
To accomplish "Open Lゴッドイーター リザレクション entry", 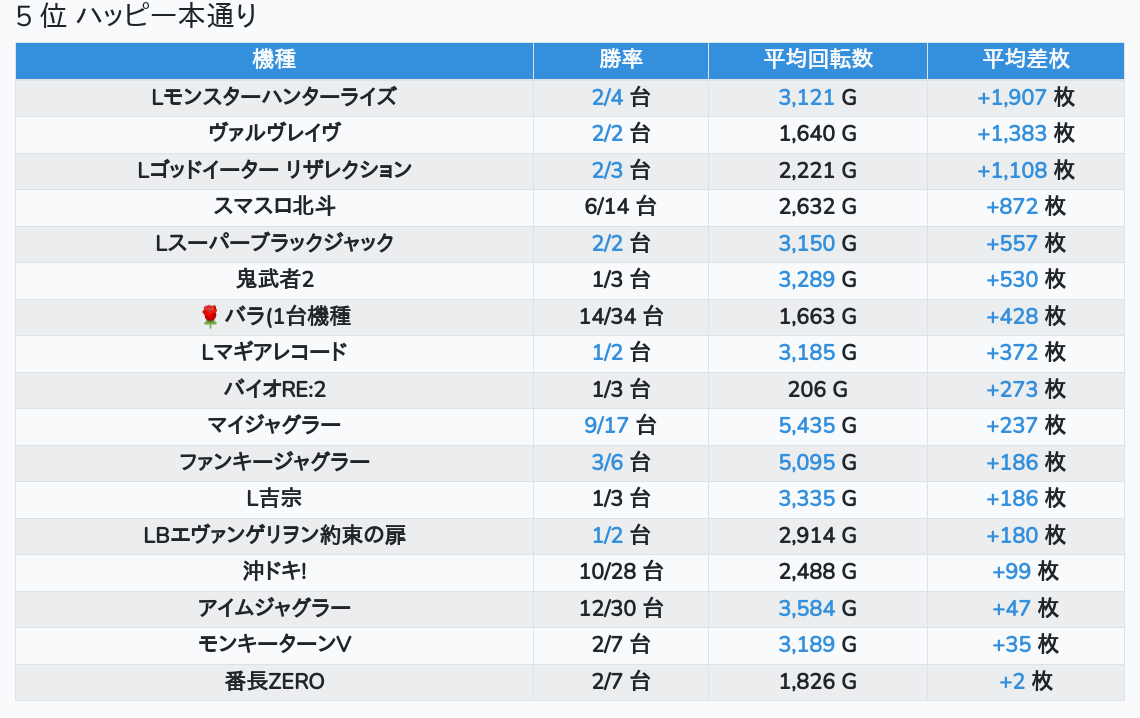I will [x=274, y=170].
